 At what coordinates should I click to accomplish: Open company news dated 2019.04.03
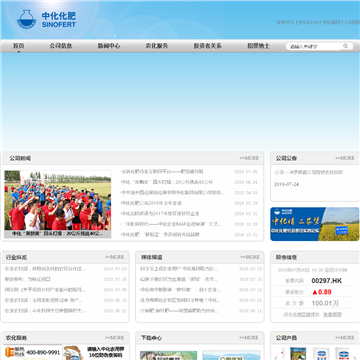pyautogui.click(x=172, y=193)
